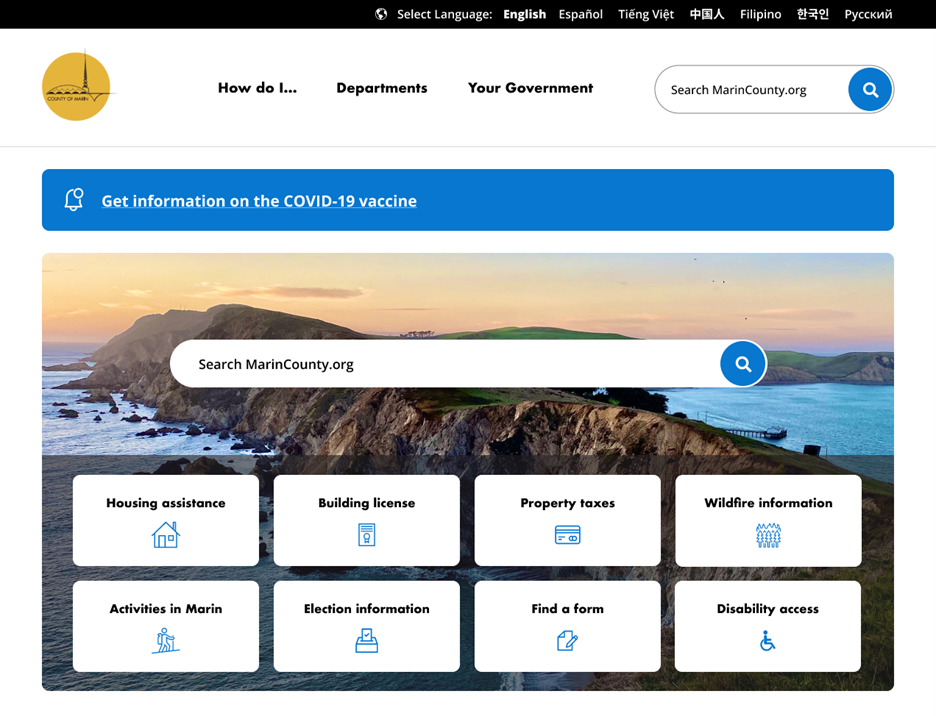Click the hero search magnifier button
Viewport: 936px width, 716px height.
click(743, 364)
